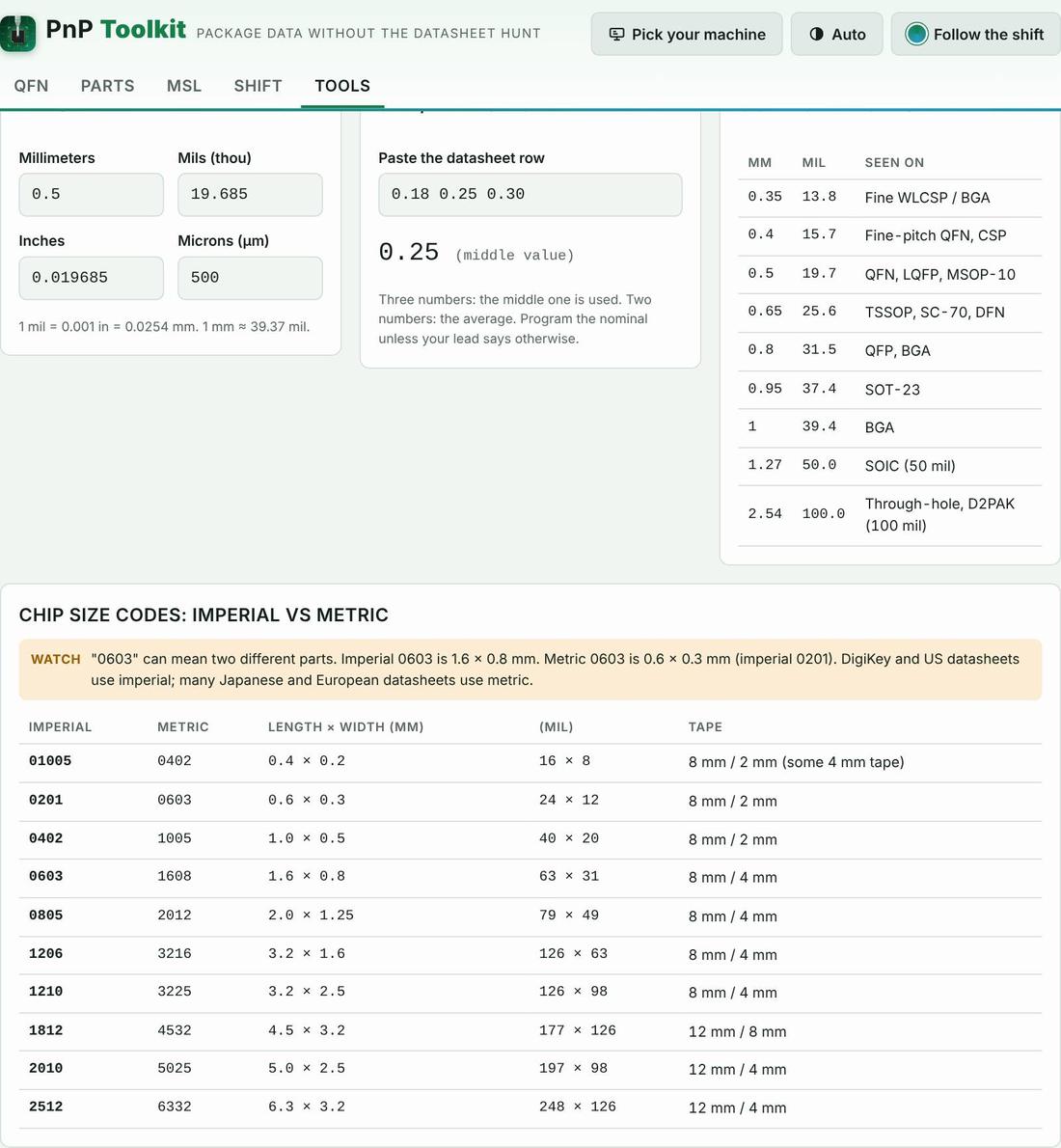Click the conversion note below the inputs
The height and width of the screenshot is (1148, 1061).
(x=164, y=327)
